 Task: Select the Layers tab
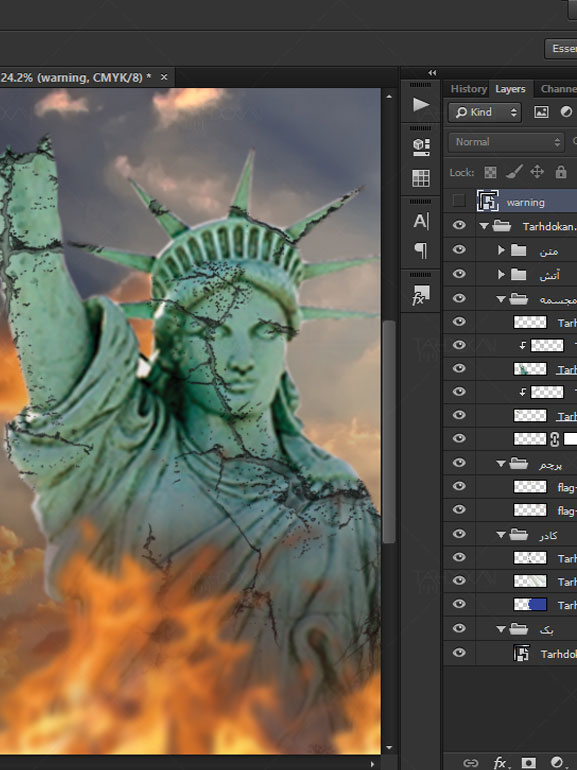tap(510, 89)
